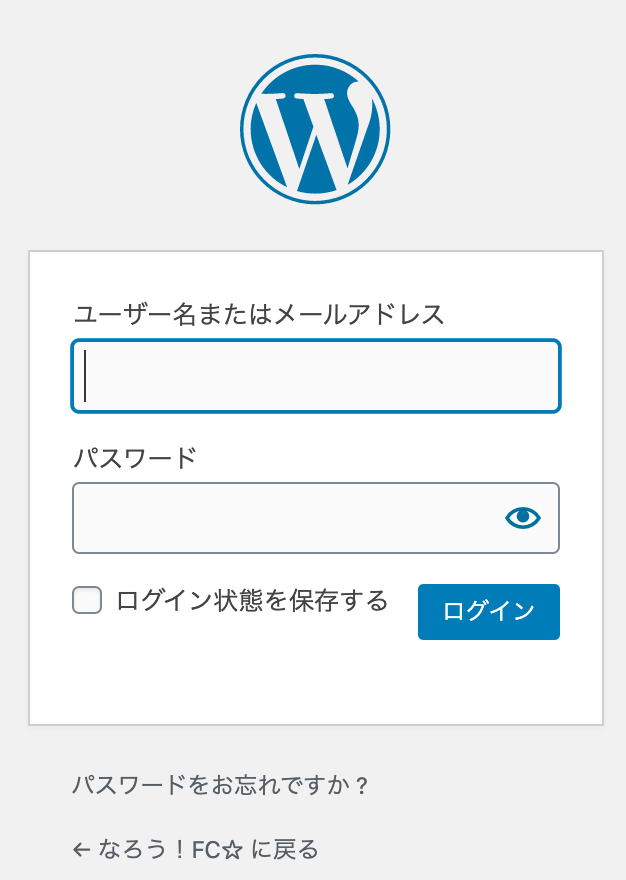
Task: Click the ユーザー名またはメールアドレス label
Action: coord(259,314)
